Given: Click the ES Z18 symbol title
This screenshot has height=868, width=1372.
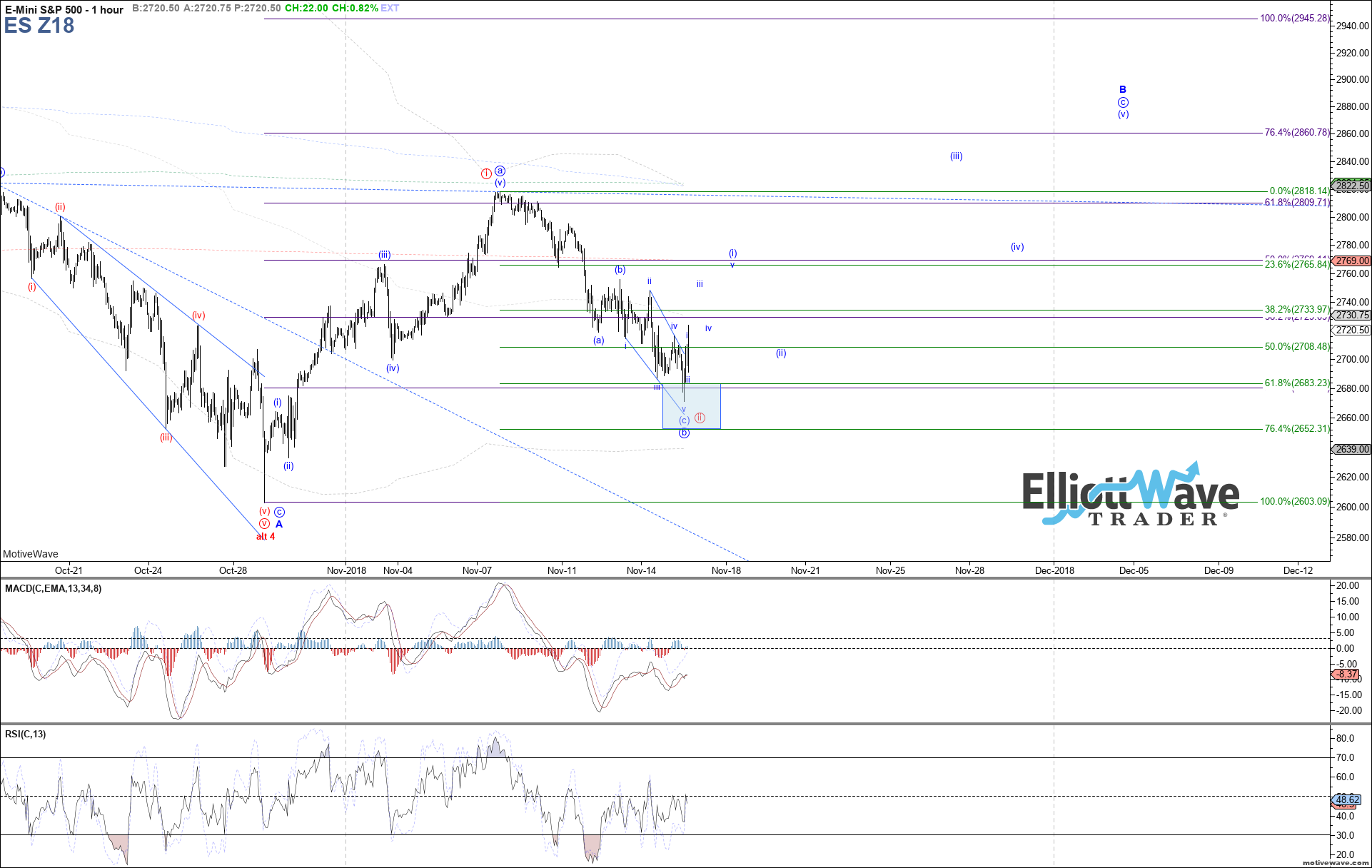Looking at the screenshot, I should point(39,26).
